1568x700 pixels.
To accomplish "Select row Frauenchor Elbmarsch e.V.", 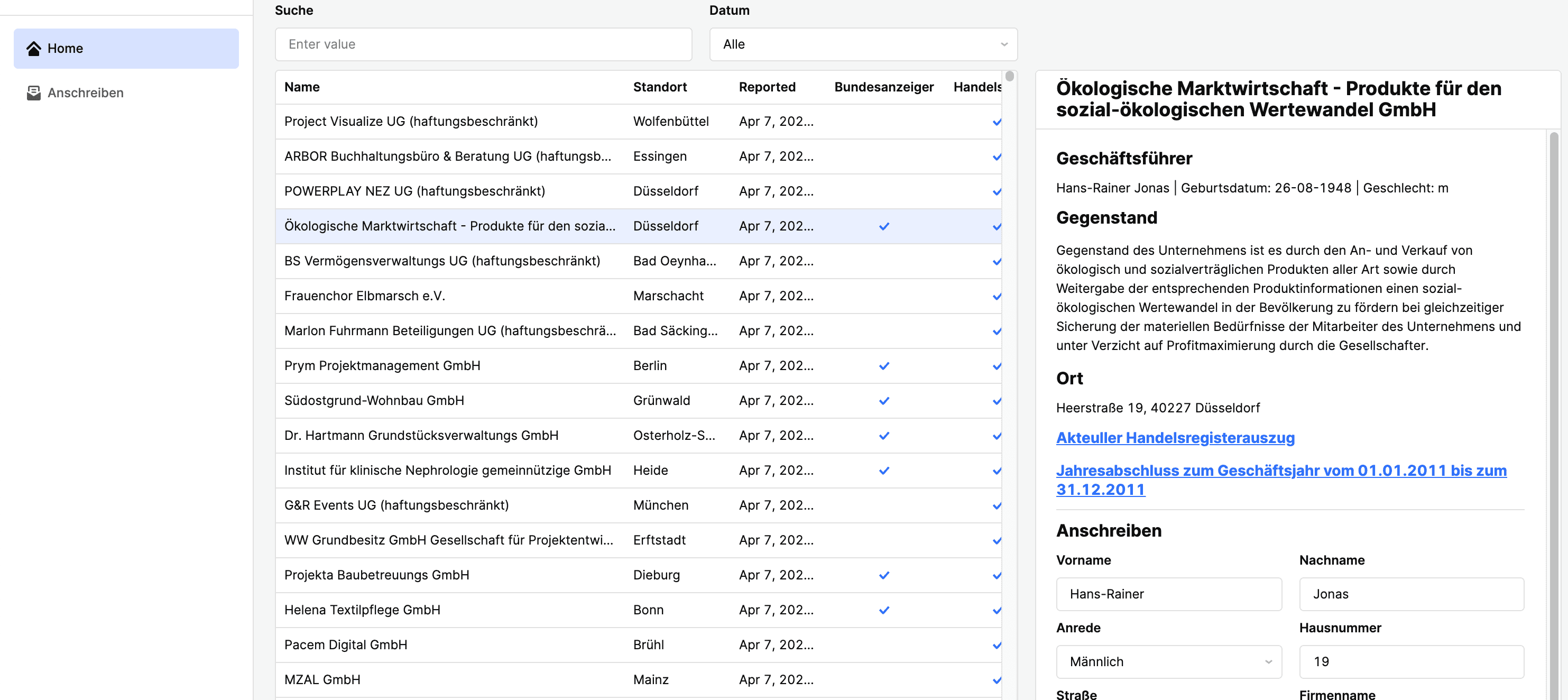I will point(639,296).
